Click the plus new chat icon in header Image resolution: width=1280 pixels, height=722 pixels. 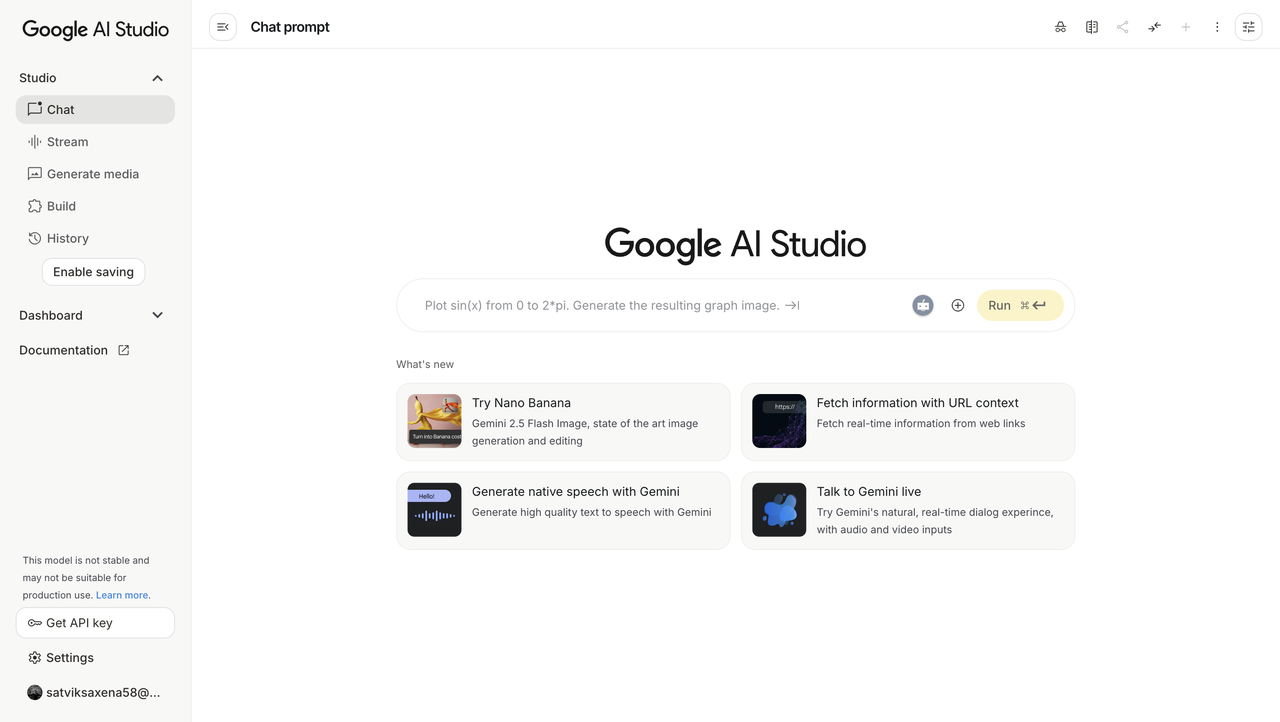1186,27
